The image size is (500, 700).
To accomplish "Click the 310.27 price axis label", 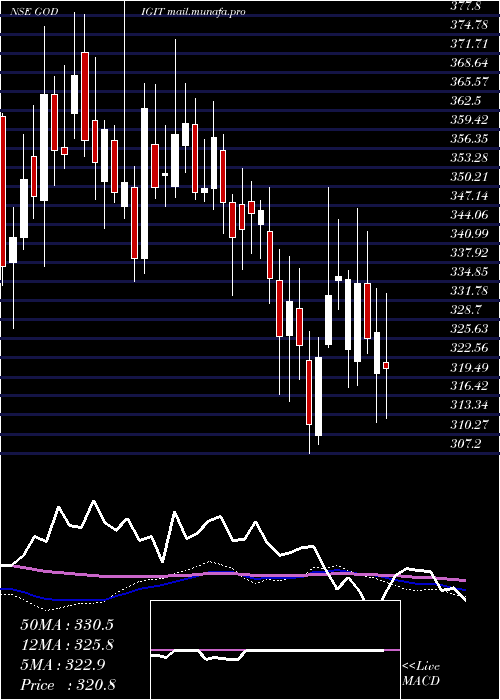I will (469, 423).
